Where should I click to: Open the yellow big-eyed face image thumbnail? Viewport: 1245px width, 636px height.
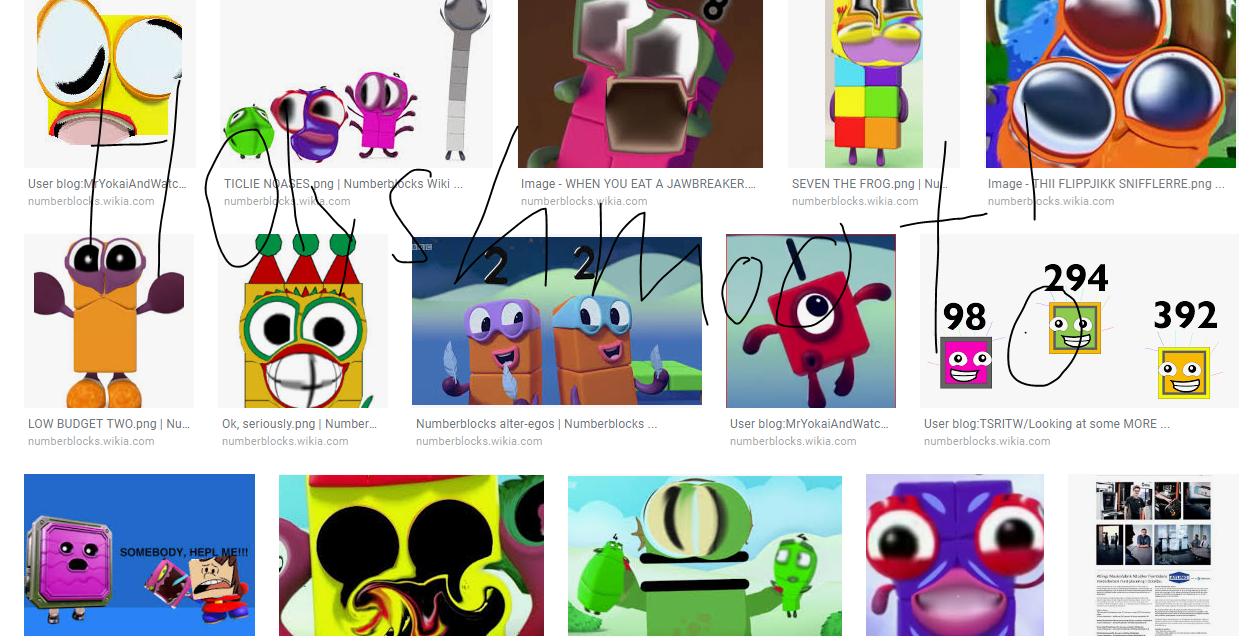pos(110,84)
